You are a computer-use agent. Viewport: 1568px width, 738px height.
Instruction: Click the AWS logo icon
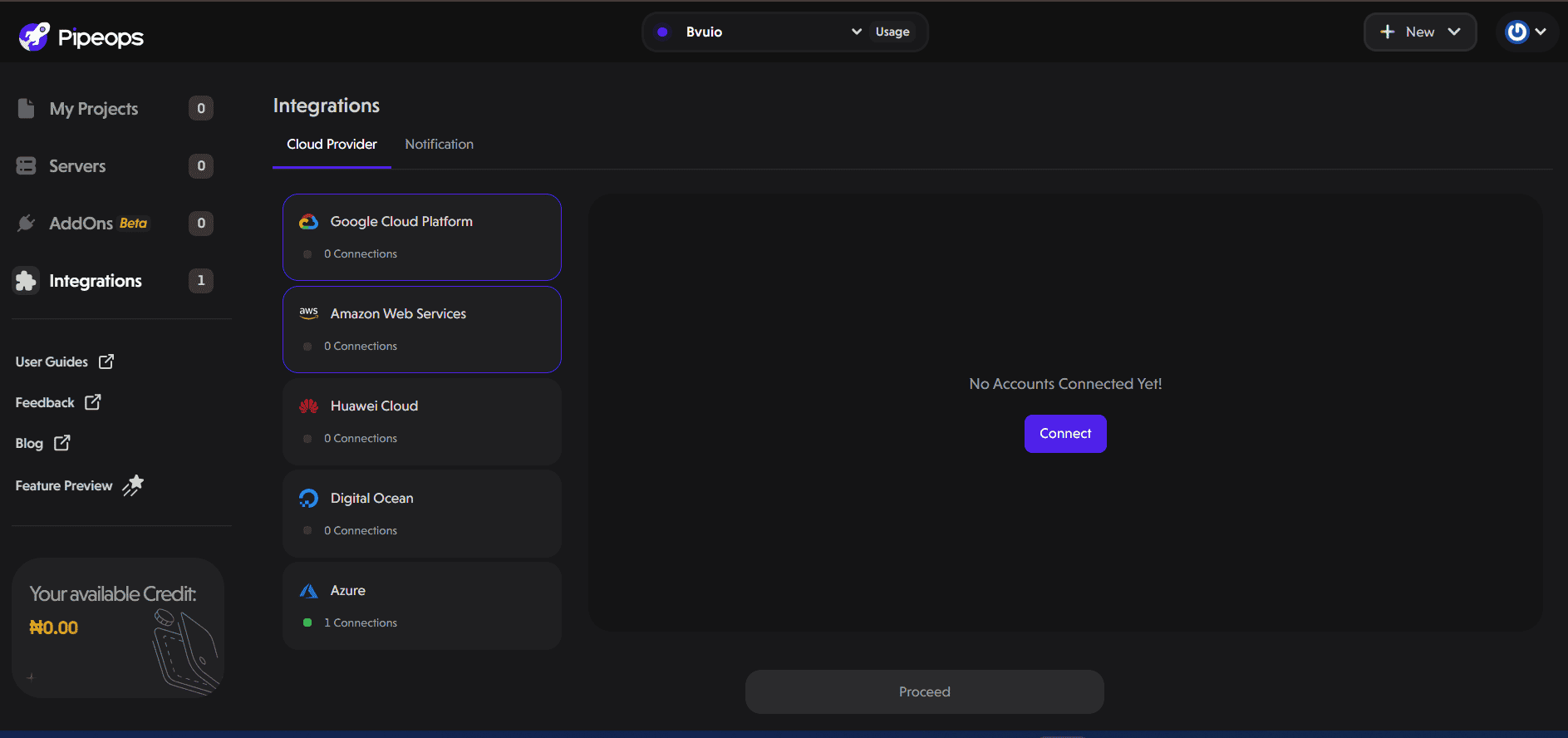coord(308,313)
